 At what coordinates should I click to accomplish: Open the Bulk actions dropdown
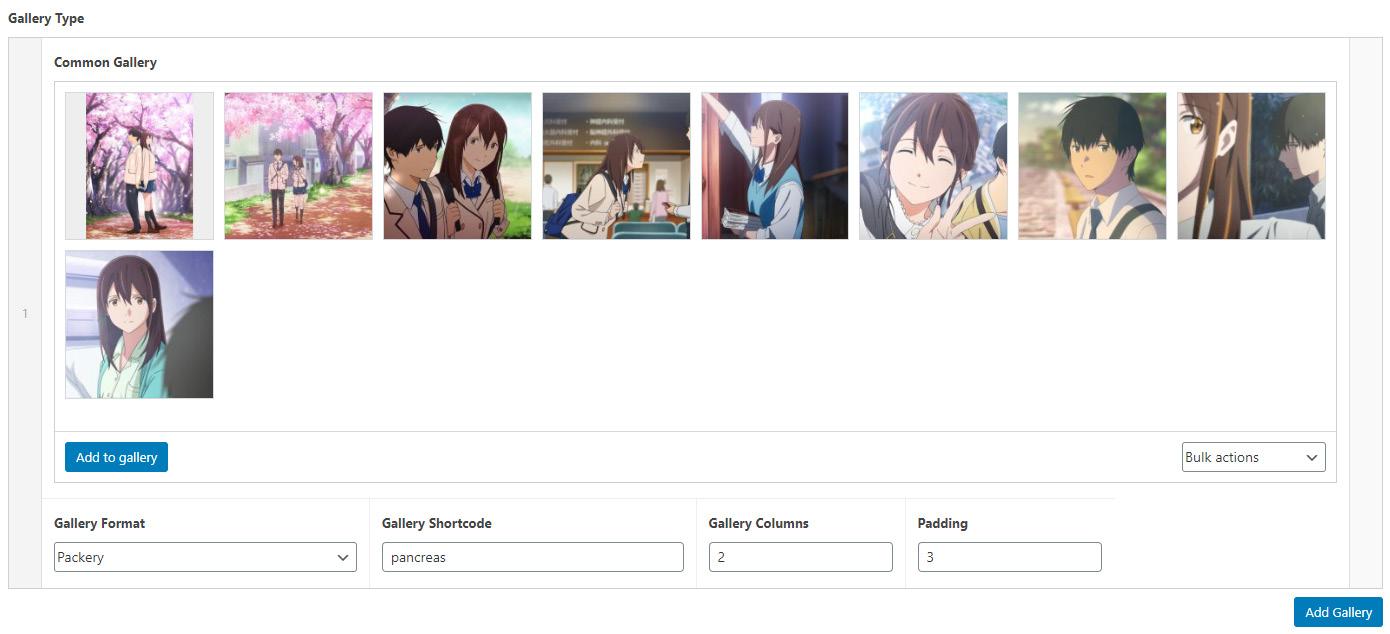click(x=1253, y=457)
